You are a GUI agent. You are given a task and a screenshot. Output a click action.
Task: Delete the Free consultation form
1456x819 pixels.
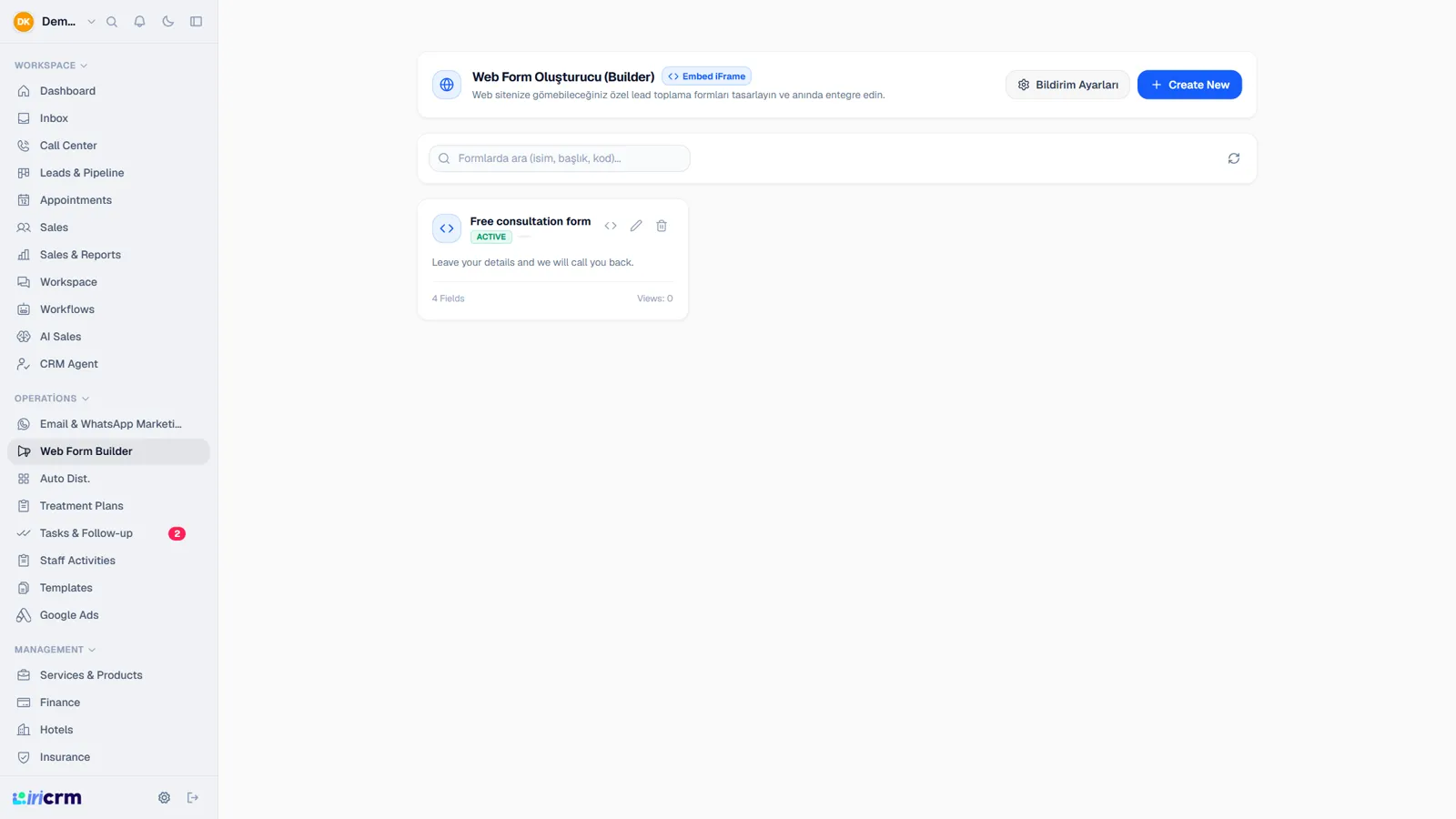(x=662, y=226)
